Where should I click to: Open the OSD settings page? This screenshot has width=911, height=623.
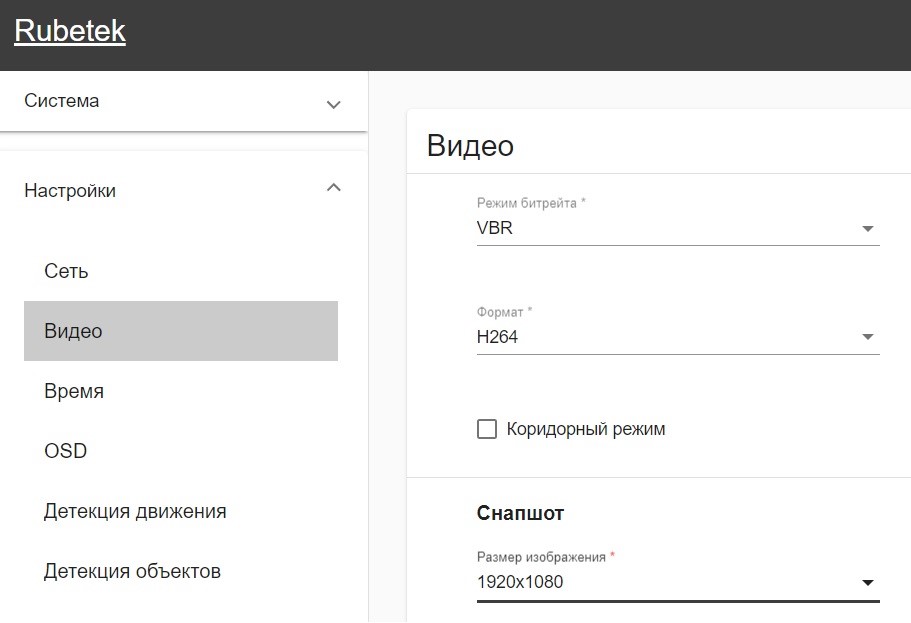[66, 451]
